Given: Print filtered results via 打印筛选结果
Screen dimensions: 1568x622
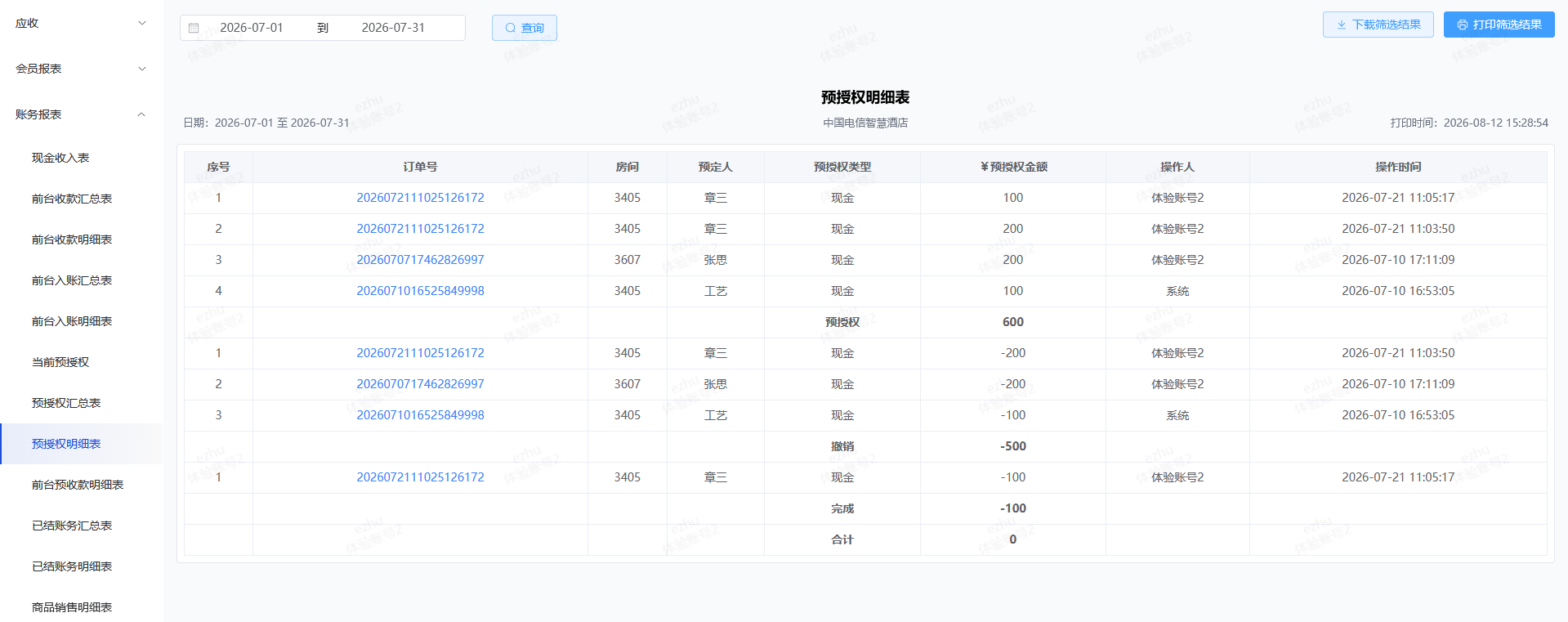Looking at the screenshot, I should pyautogui.click(x=1499, y=25).
